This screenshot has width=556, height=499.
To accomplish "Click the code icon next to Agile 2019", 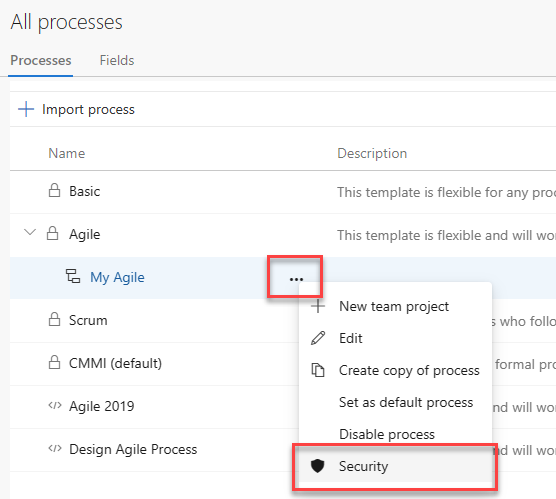I will coord(55,405).
